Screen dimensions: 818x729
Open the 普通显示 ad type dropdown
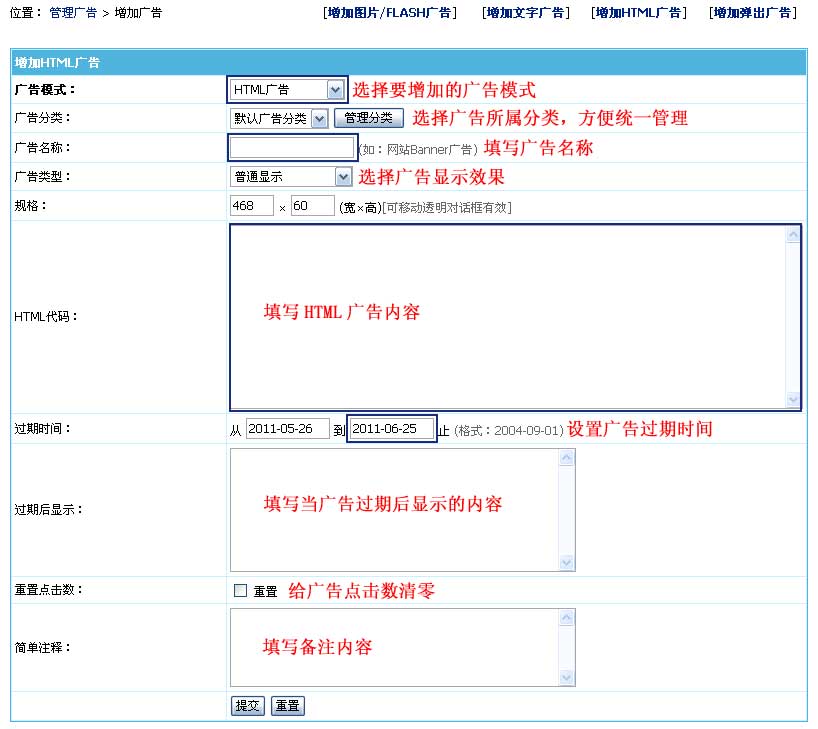click(x=291, y=177)
